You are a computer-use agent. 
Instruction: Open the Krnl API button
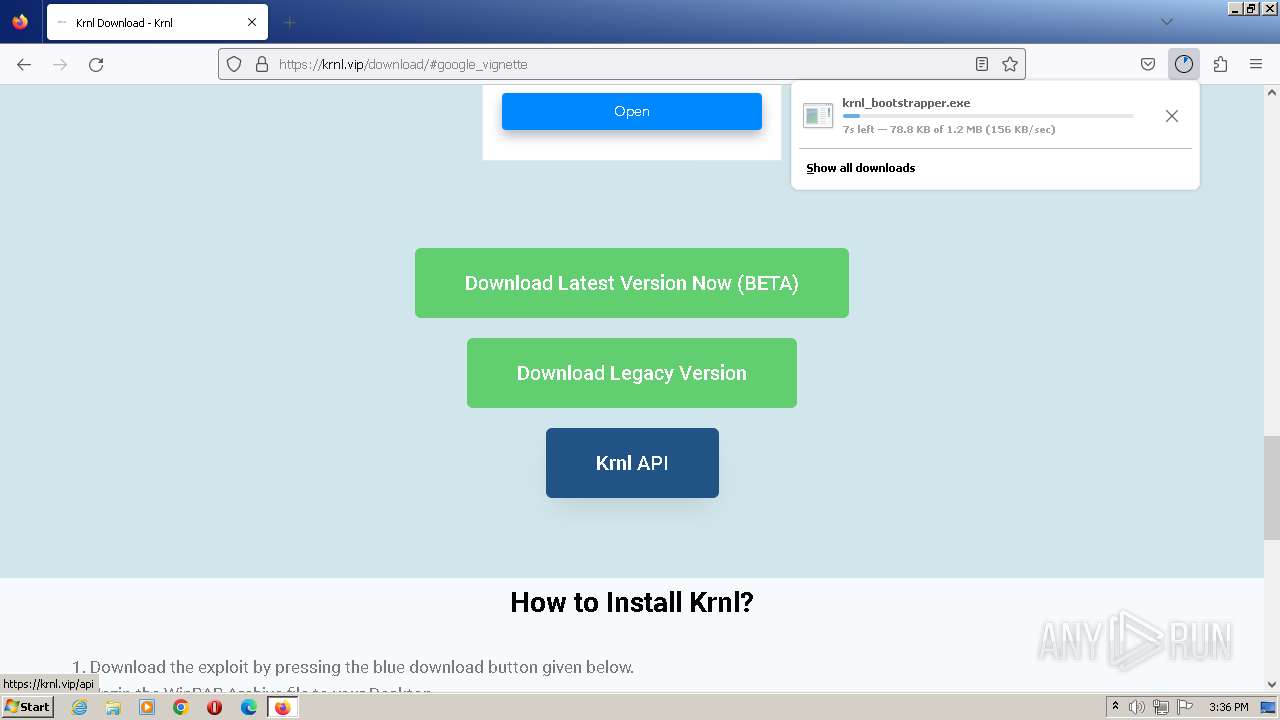point(632,463)
